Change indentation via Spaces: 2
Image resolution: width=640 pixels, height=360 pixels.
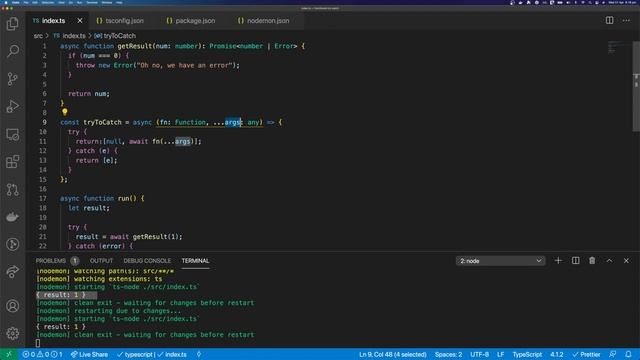[448, 354]
